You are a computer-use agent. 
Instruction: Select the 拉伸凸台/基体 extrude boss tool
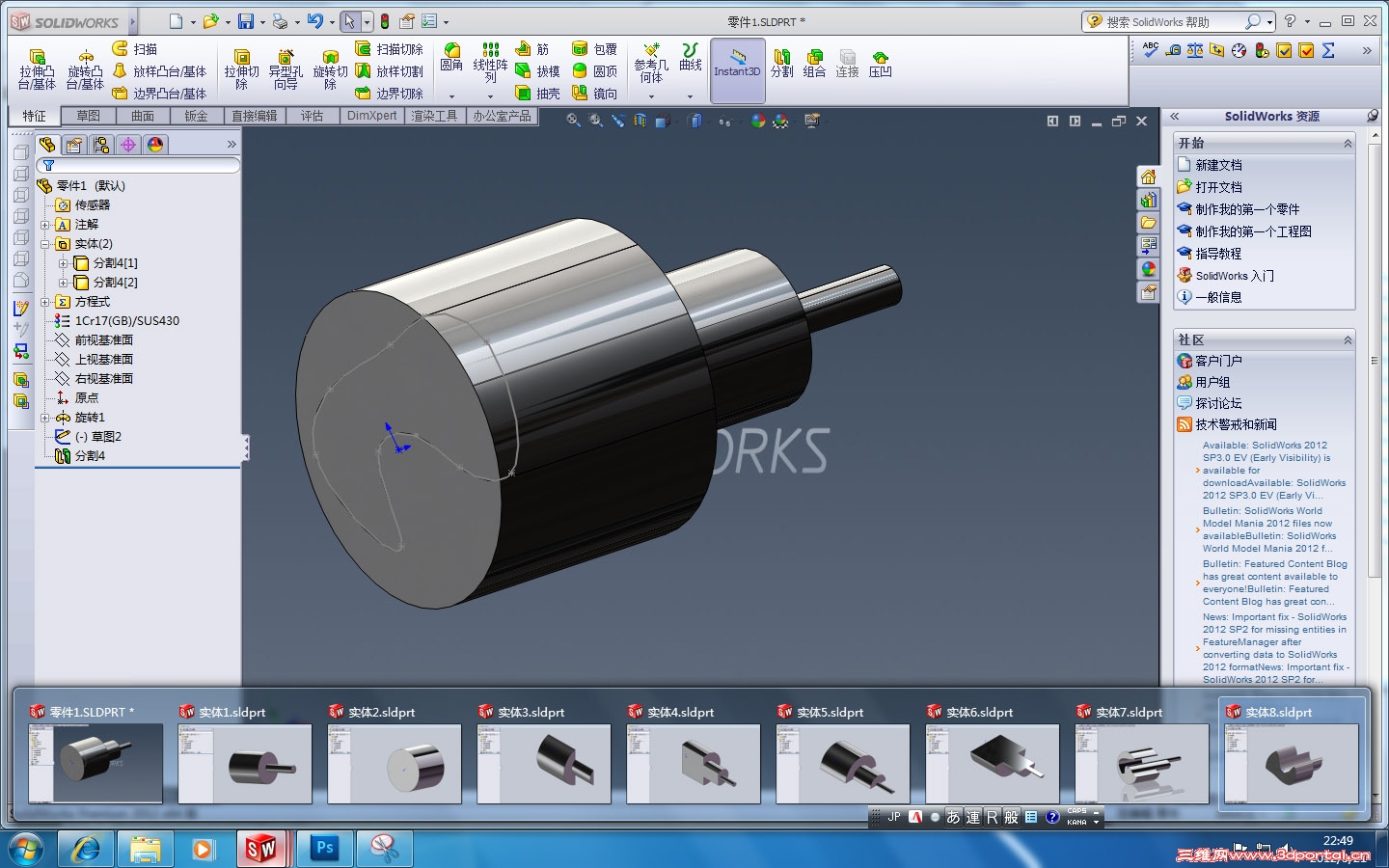[x=37, y=69]
